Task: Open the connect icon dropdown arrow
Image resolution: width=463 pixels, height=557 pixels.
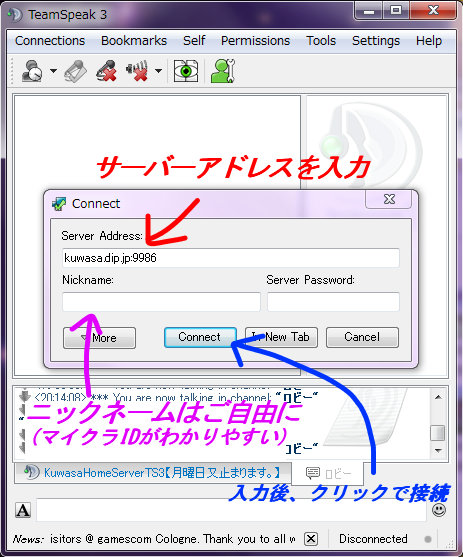Action: (x=53, y=71)
